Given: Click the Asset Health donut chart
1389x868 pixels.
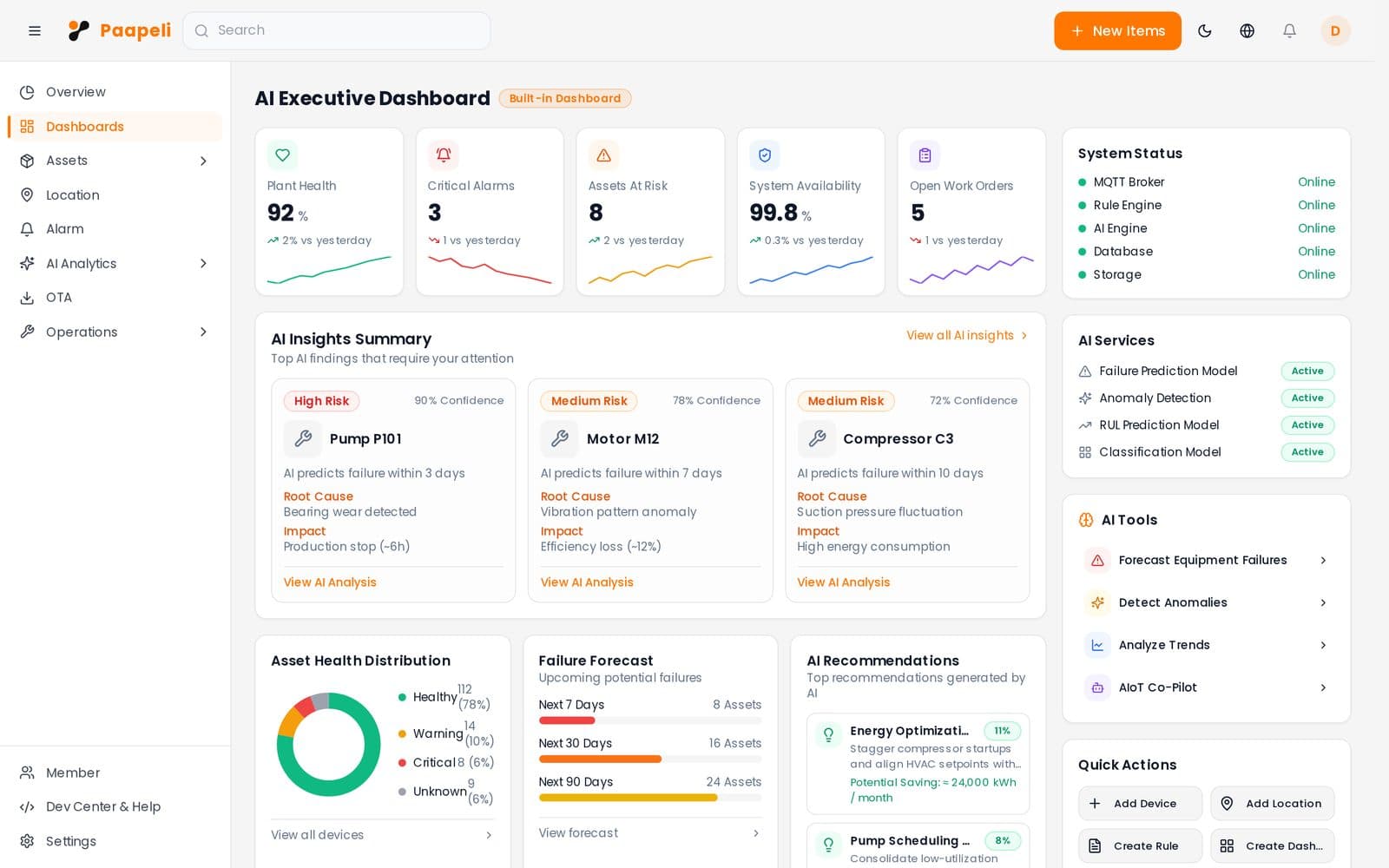Looking at the screenshot, I should pyautogui.click(x=329, y=745).
